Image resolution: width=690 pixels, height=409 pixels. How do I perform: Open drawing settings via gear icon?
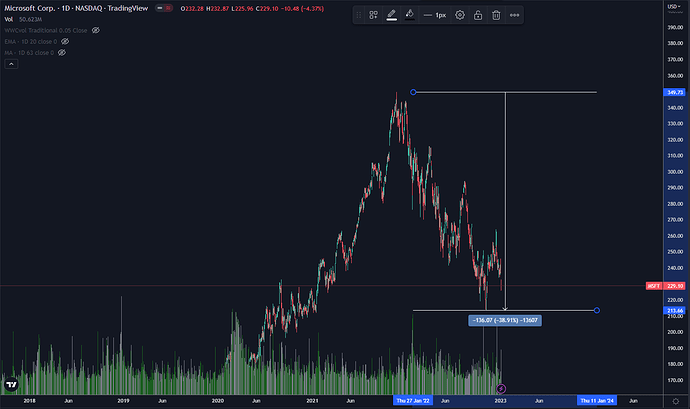coord(460,15)
